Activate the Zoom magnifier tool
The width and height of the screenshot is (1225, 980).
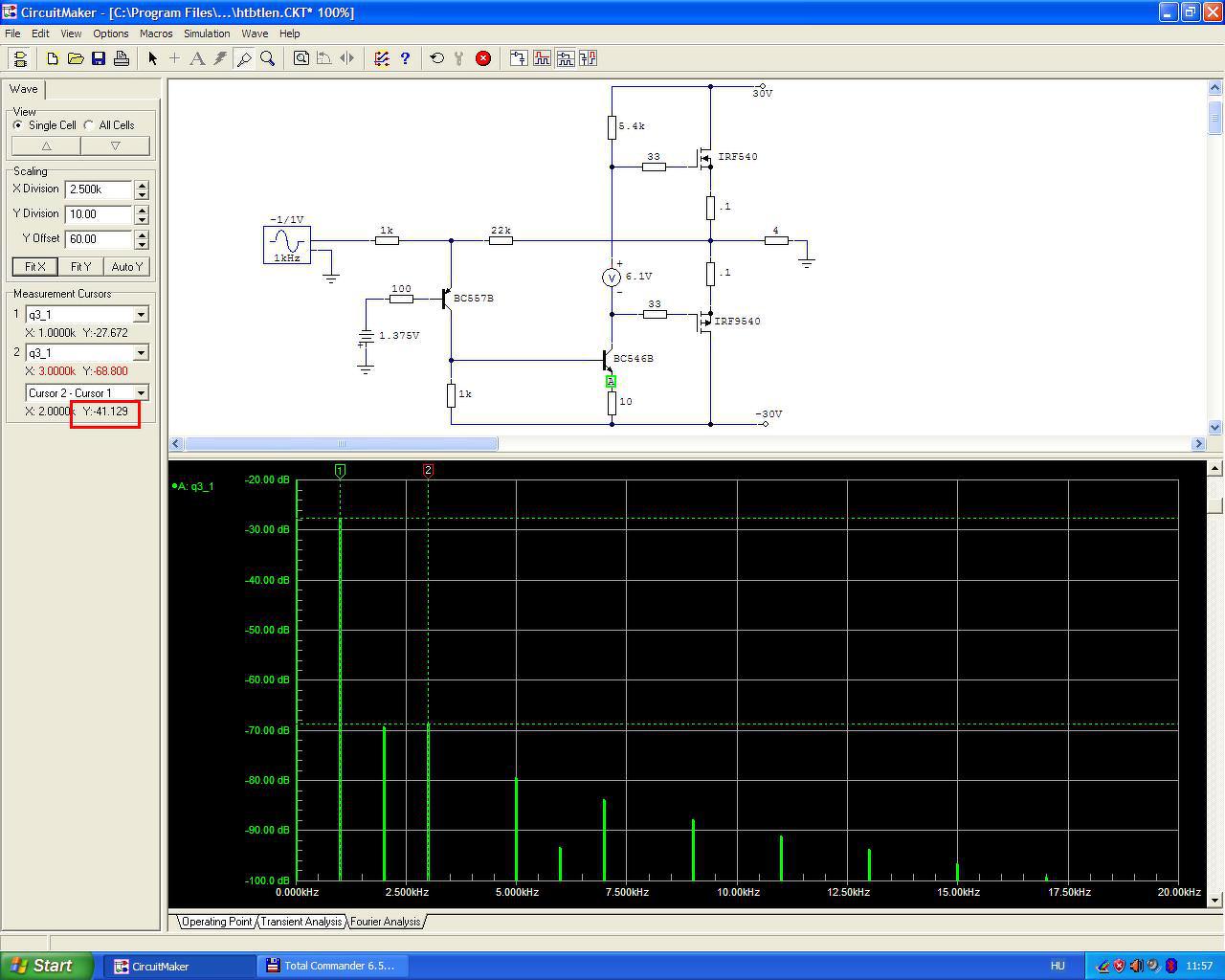point(268,58)
